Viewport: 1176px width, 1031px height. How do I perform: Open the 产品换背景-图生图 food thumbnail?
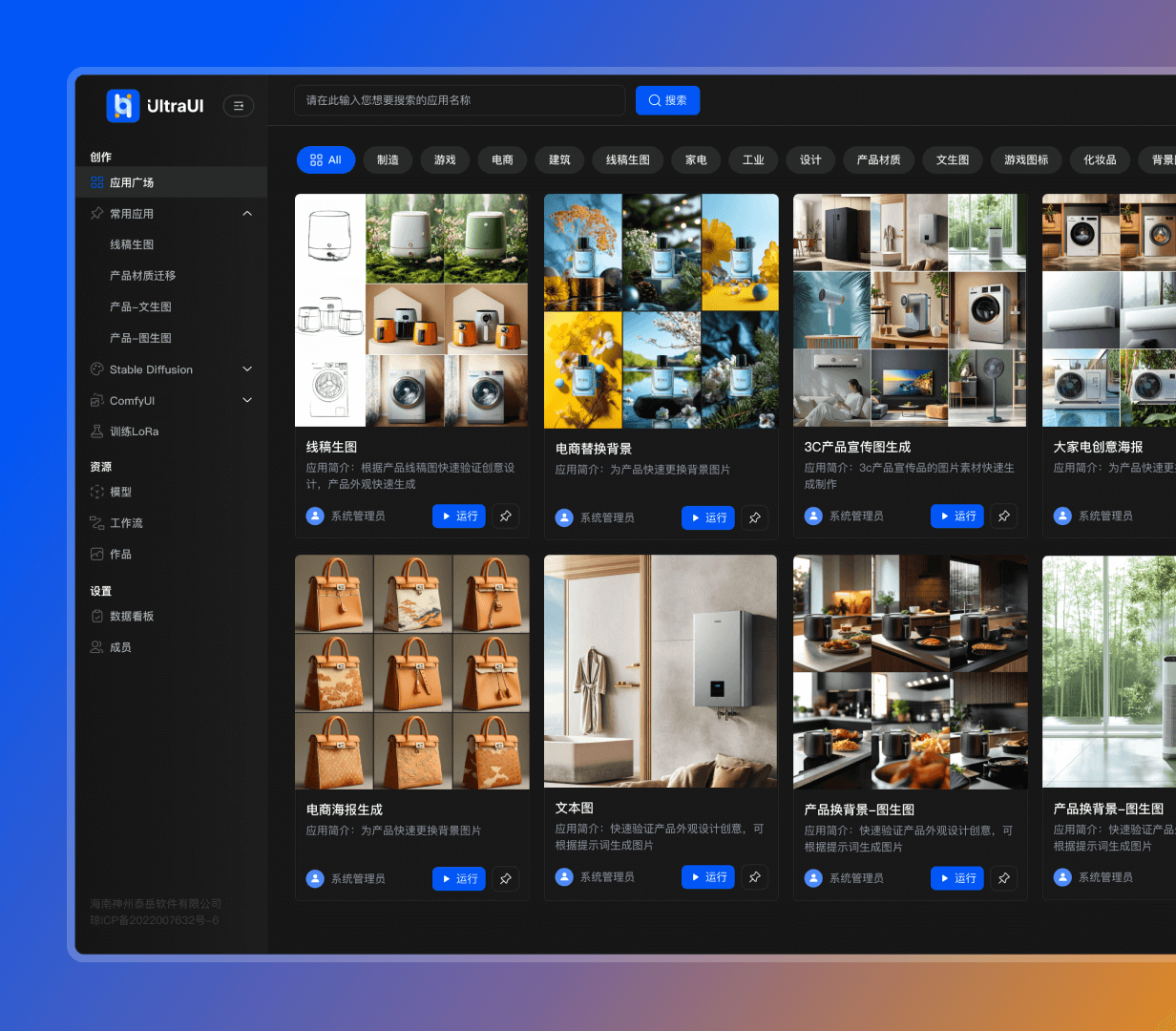pos(910,672)
